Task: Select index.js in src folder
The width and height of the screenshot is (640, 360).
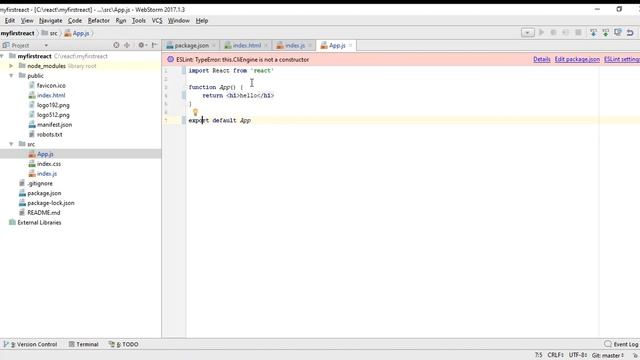Action: pyautogui.click(x=47, y=173)
